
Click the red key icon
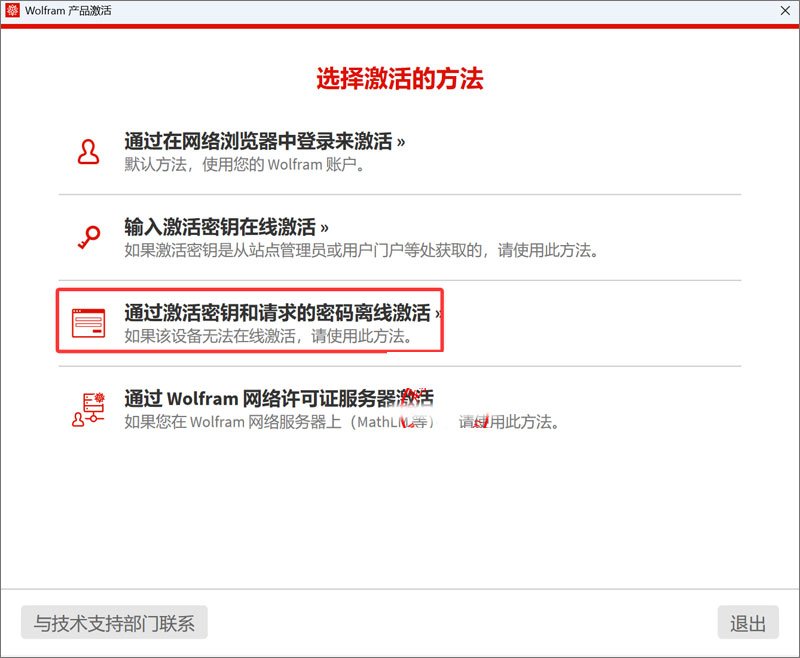[89, 237]
